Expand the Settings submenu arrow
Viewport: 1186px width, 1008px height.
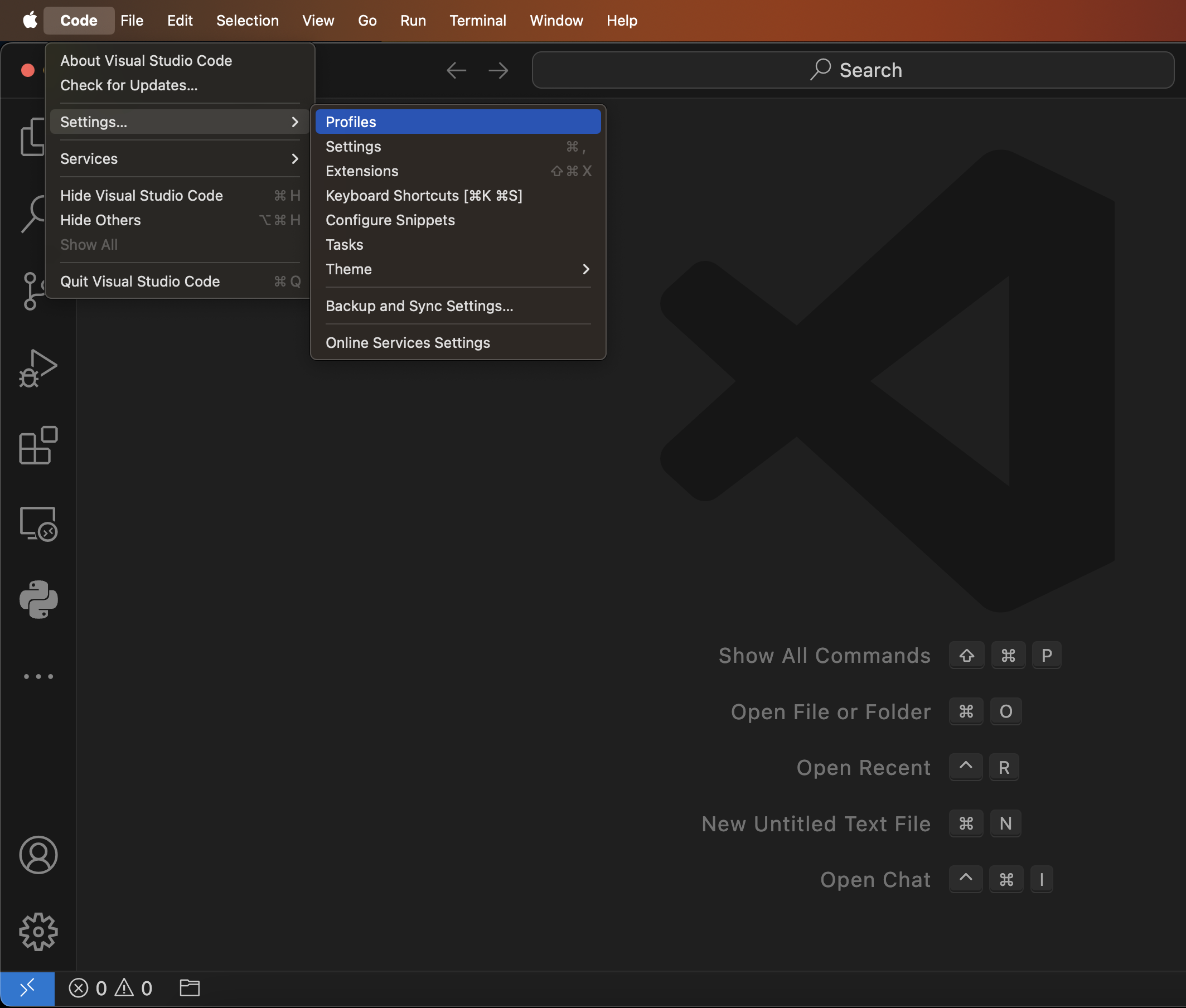(x=295, y=122)
